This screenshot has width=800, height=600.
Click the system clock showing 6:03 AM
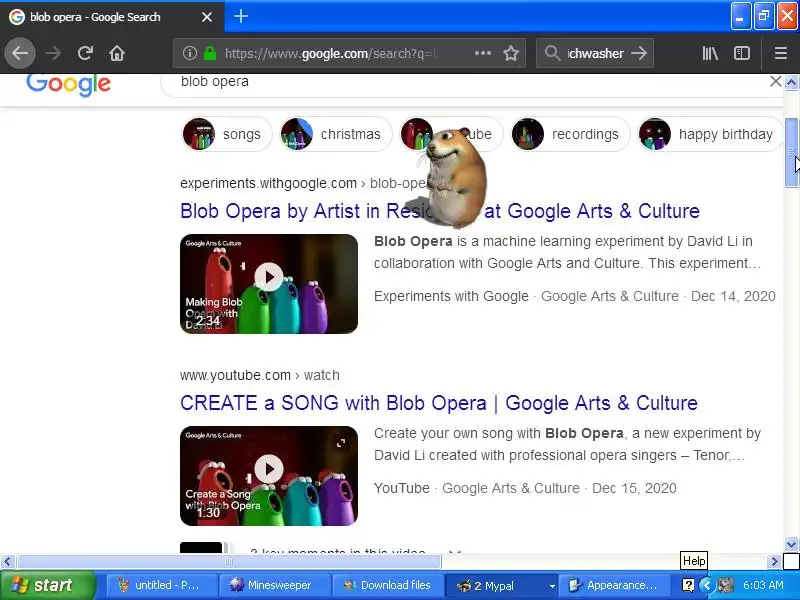pos(763,585)
